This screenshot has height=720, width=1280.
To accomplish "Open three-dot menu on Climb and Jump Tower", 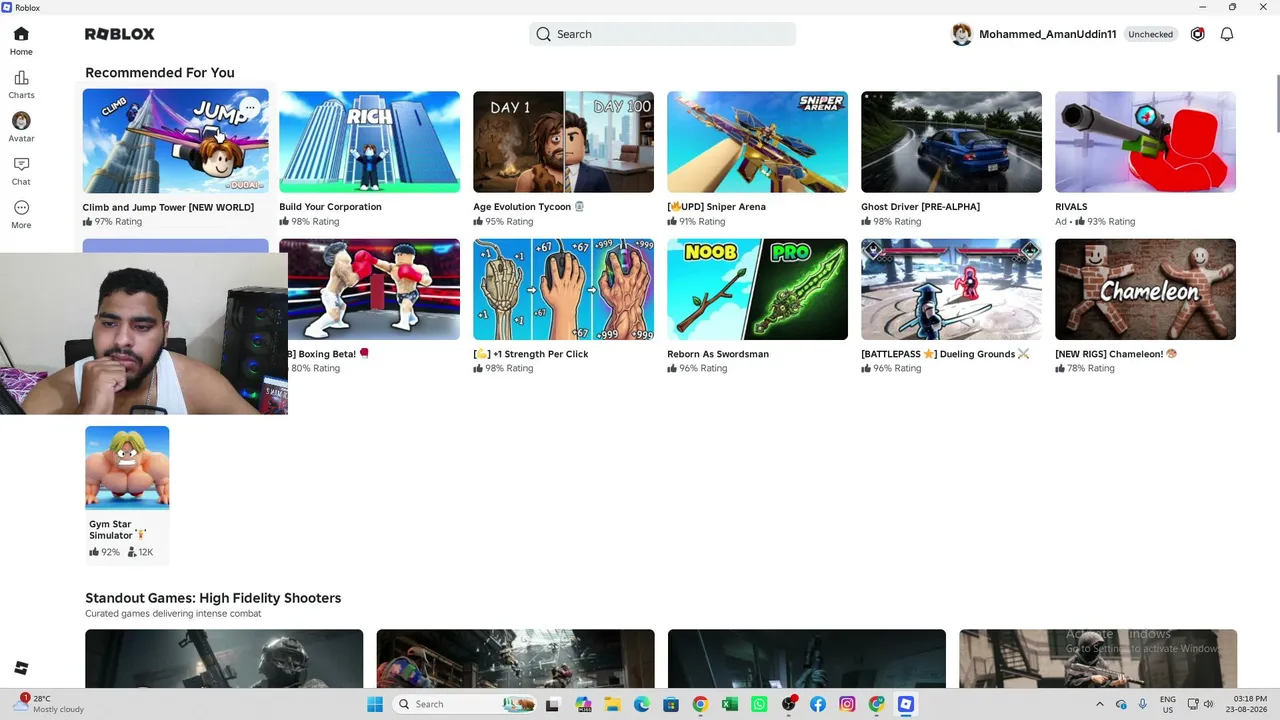I will coord(250,107).
